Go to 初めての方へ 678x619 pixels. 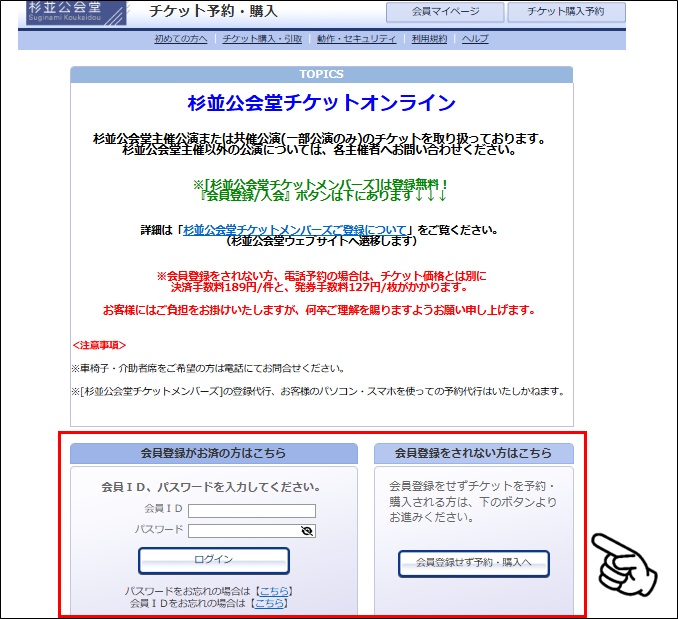coord(181,39)
